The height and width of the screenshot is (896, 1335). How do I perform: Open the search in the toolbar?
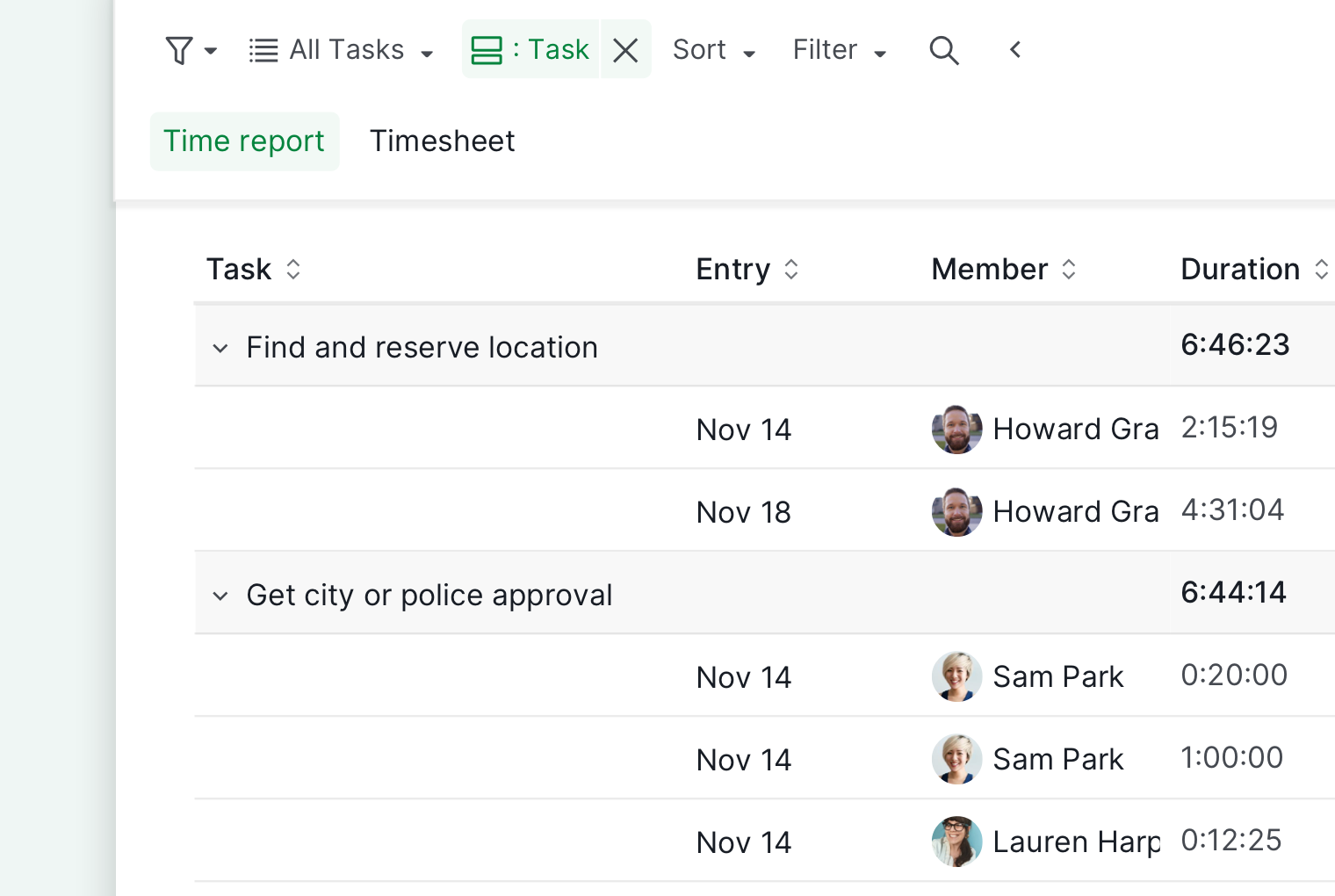tap(944, 50)
